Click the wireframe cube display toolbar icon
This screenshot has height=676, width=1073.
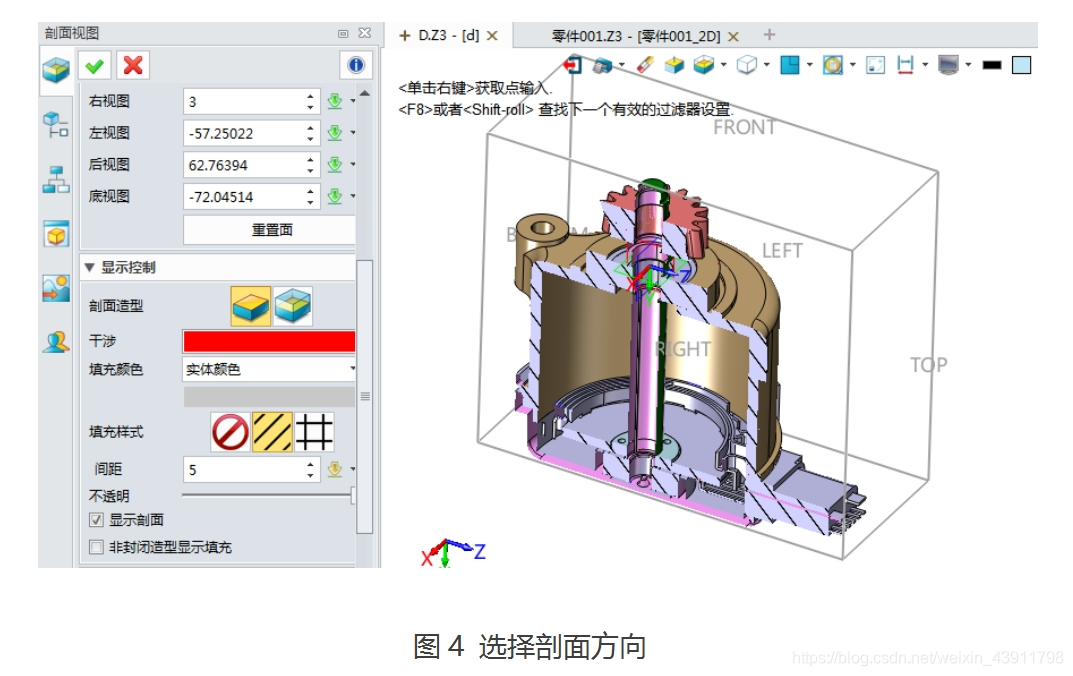(747, 65)
